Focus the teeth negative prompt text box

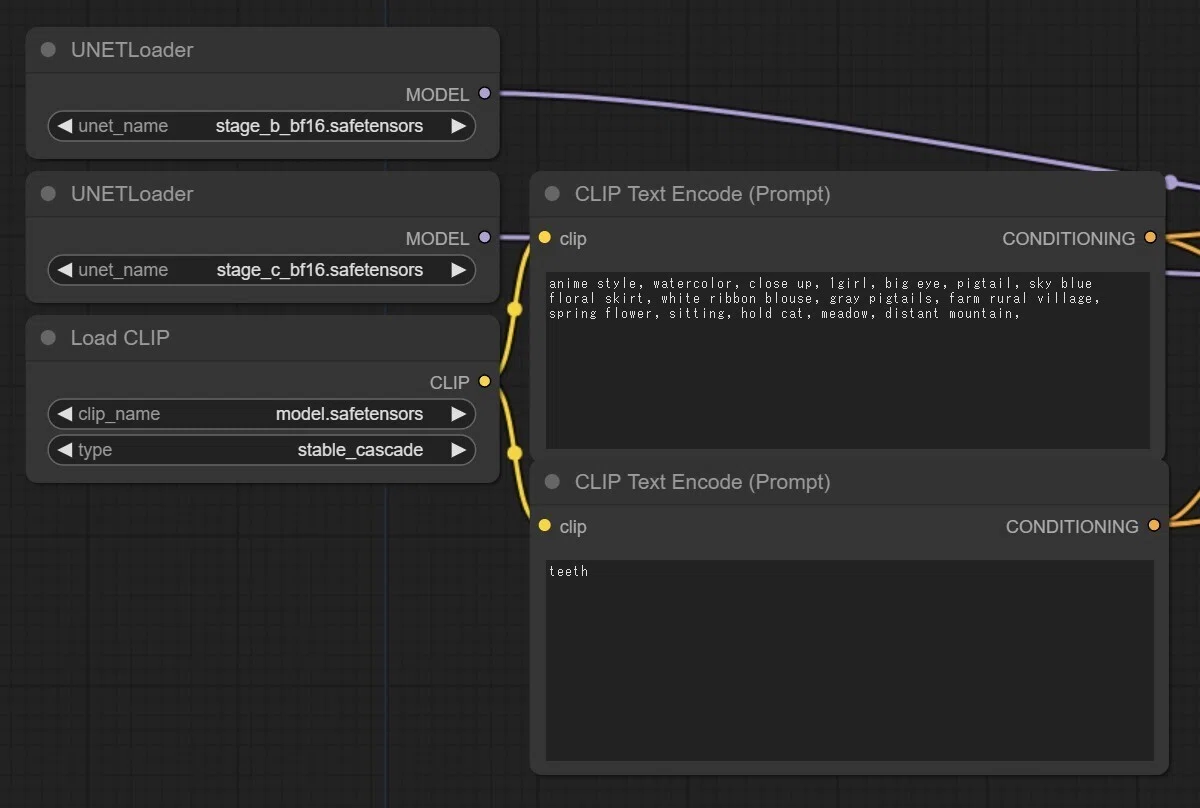[x=850, y=660]
